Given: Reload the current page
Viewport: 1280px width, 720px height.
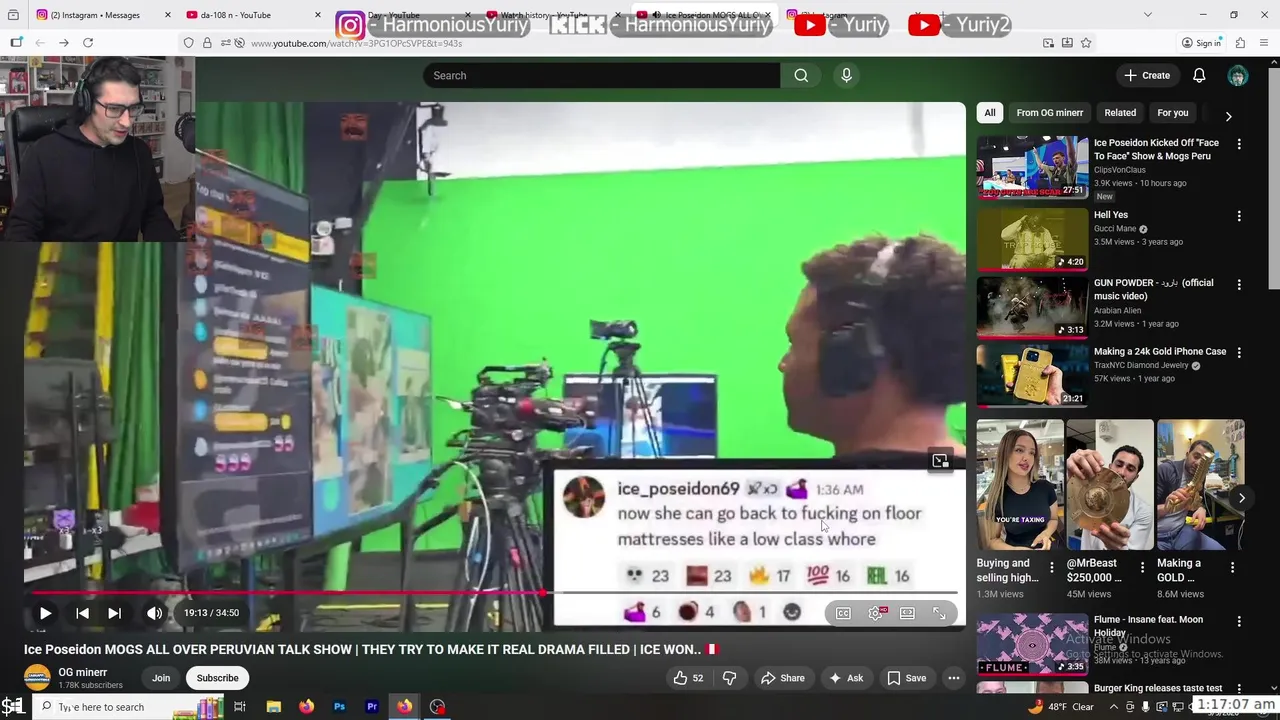Looking at the screenshot, I should click(88, 43).
